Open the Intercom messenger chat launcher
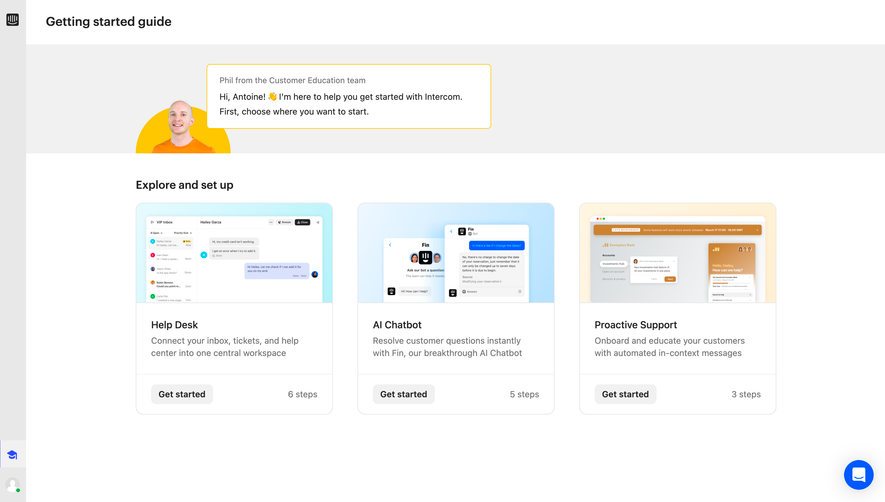Screen dimensions: 885x502 click(x=858, y=474)
